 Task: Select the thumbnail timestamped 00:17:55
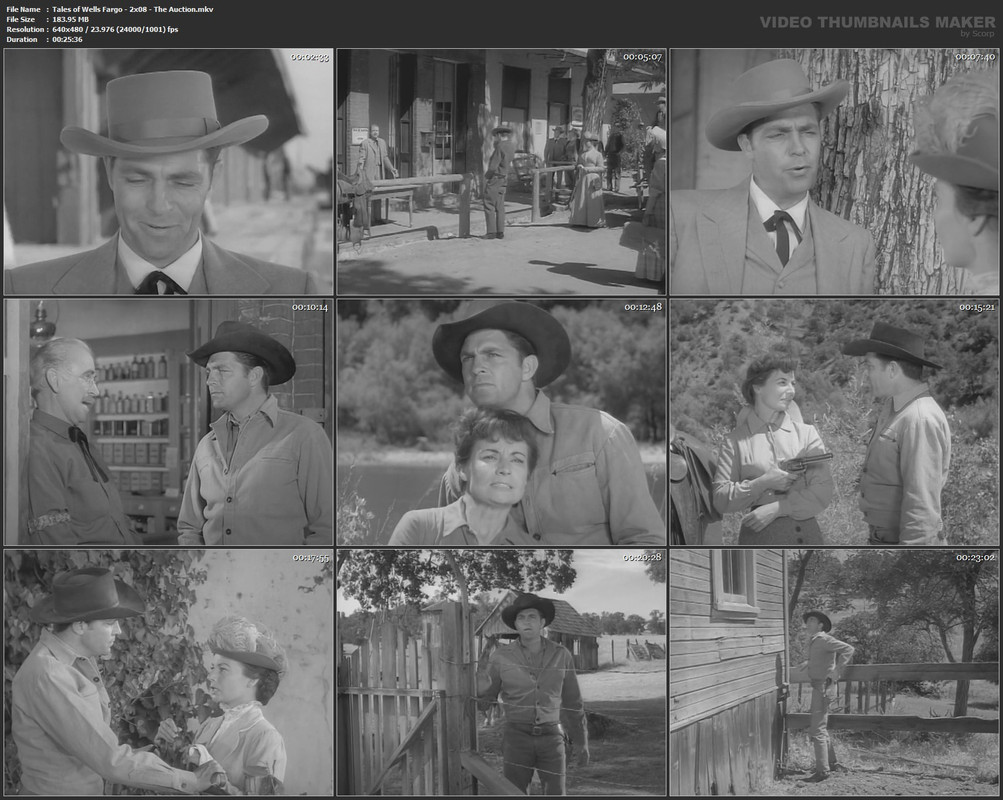[x=168, y=672]
